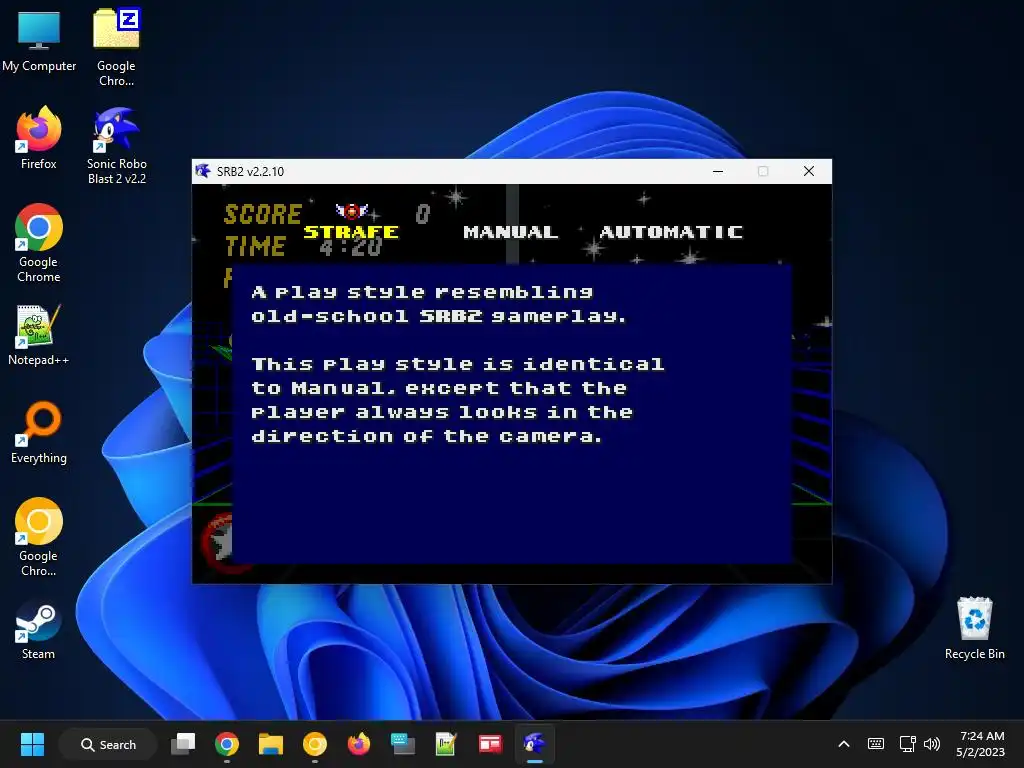
Task: Click the play style description text box
Action: coord(511,413)
